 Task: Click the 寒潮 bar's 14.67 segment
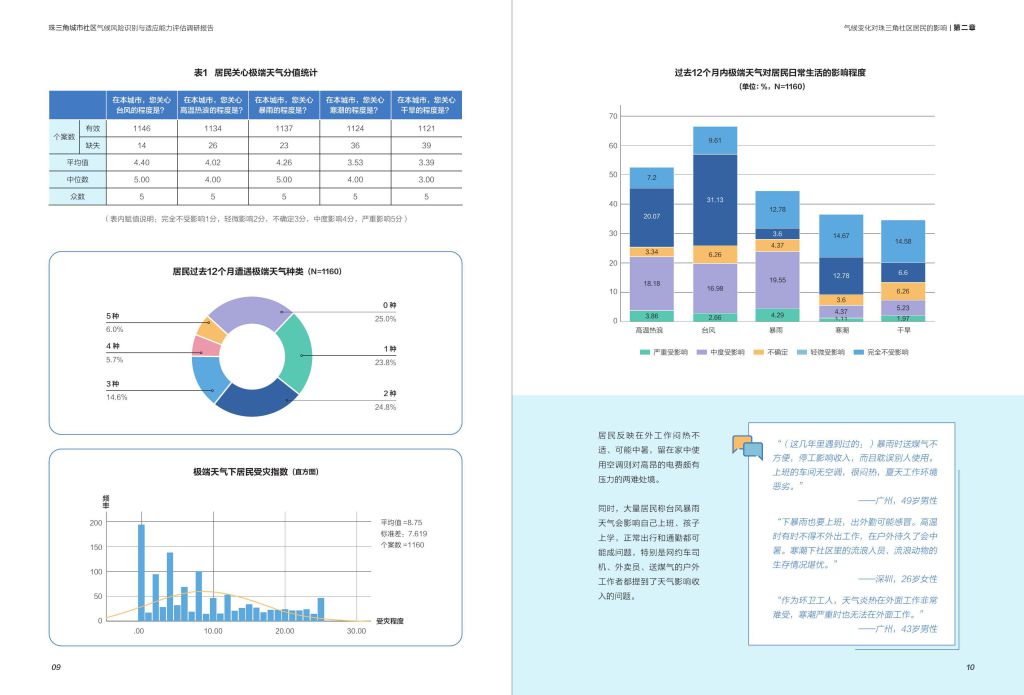pos(841,236)
